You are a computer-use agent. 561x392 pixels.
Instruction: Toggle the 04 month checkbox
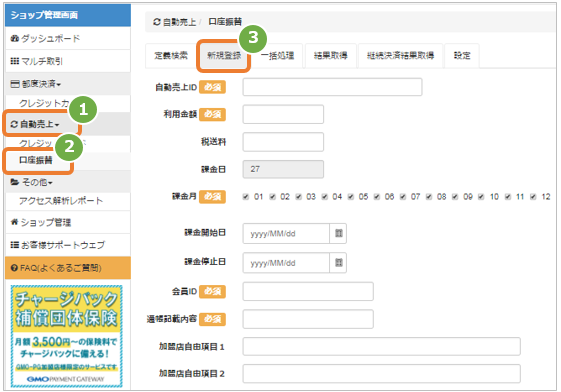point(325,197)
